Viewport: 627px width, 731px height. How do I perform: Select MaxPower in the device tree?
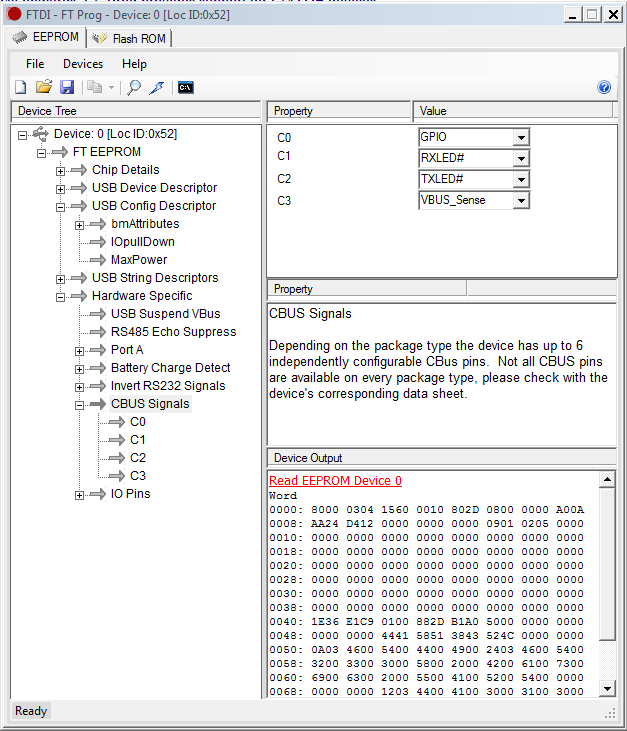[139, 260]
